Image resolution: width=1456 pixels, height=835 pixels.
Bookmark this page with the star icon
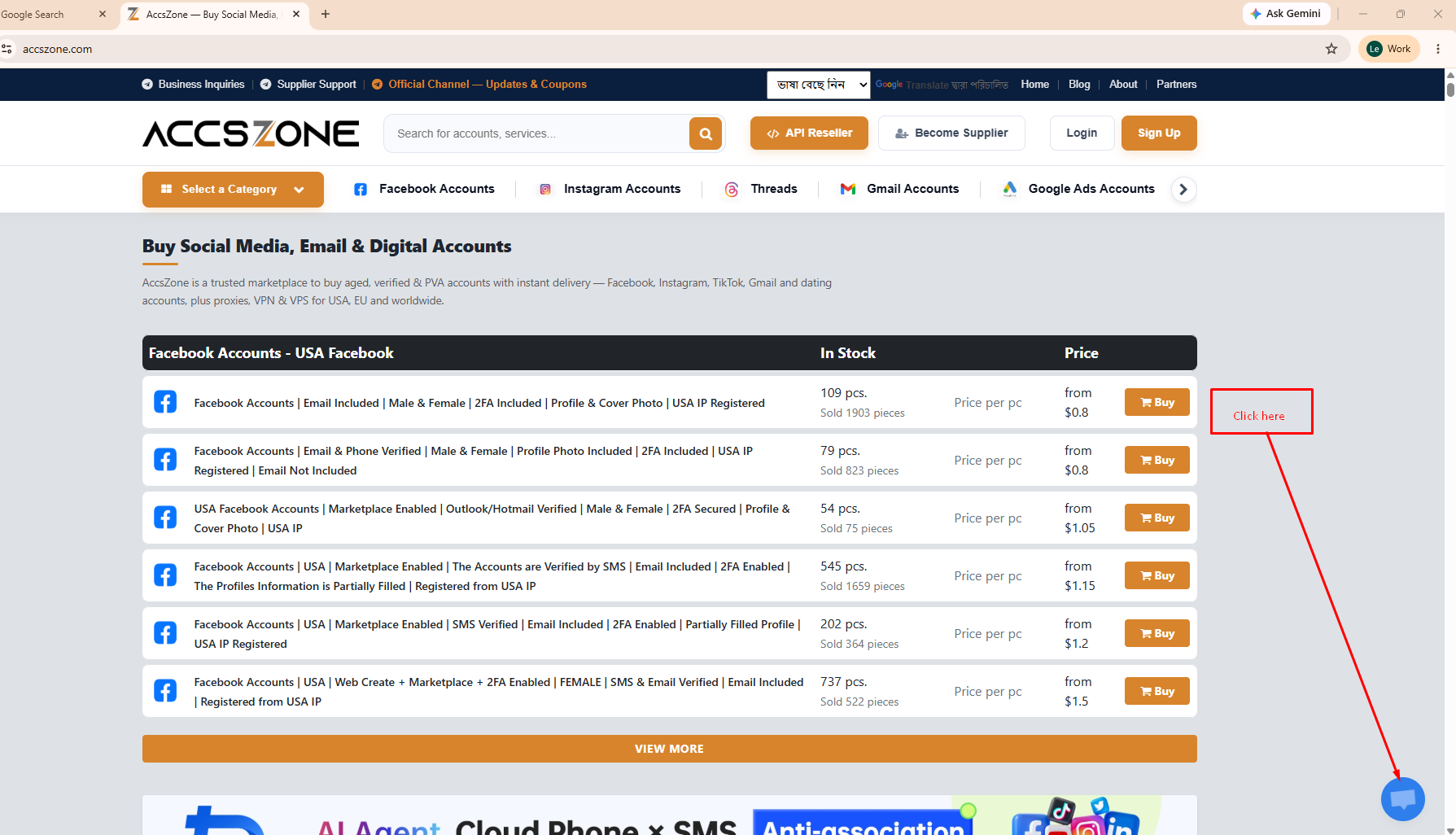1331,49
